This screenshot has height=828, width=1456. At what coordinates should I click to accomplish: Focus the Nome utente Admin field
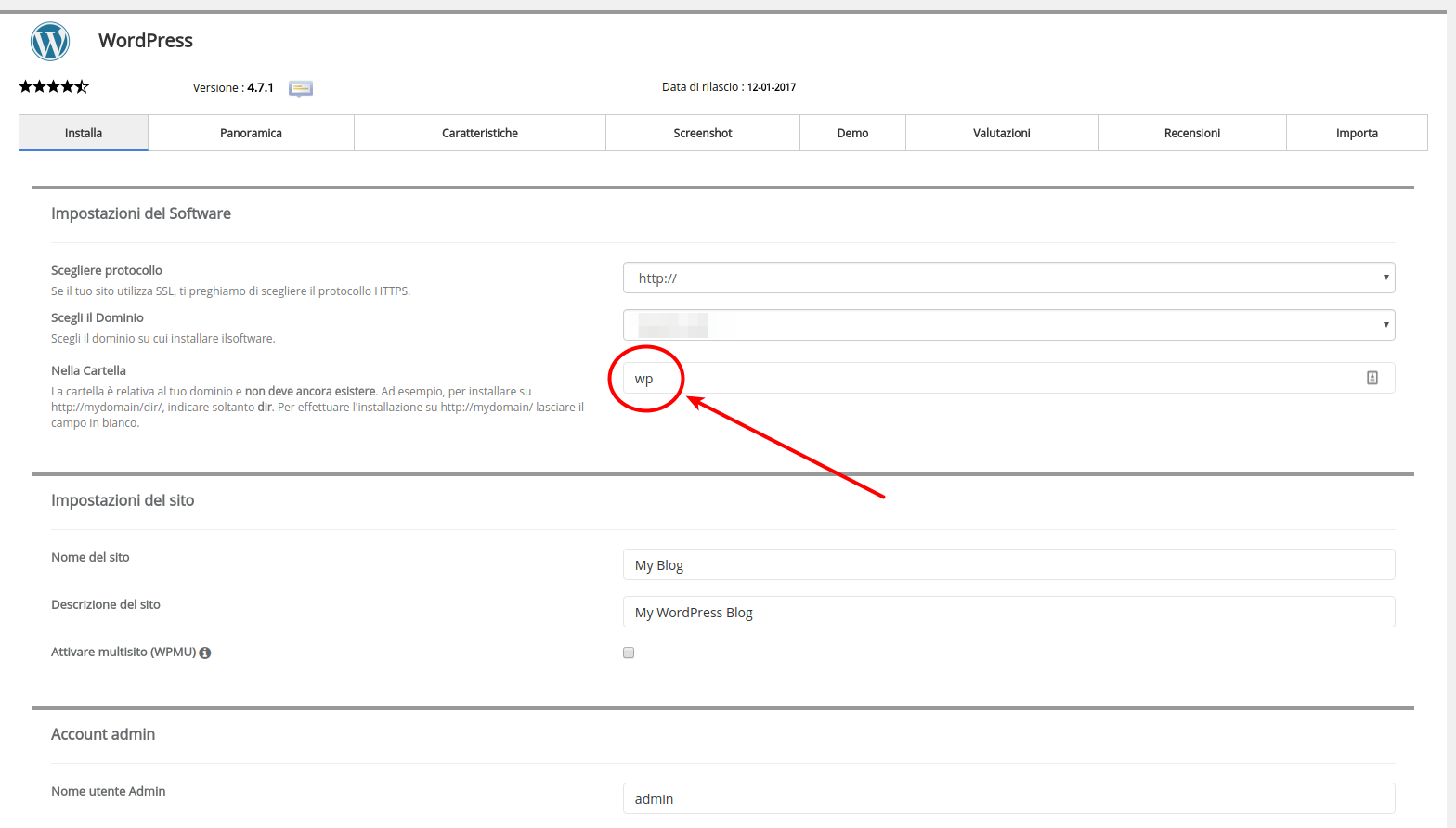(1009, 798)
